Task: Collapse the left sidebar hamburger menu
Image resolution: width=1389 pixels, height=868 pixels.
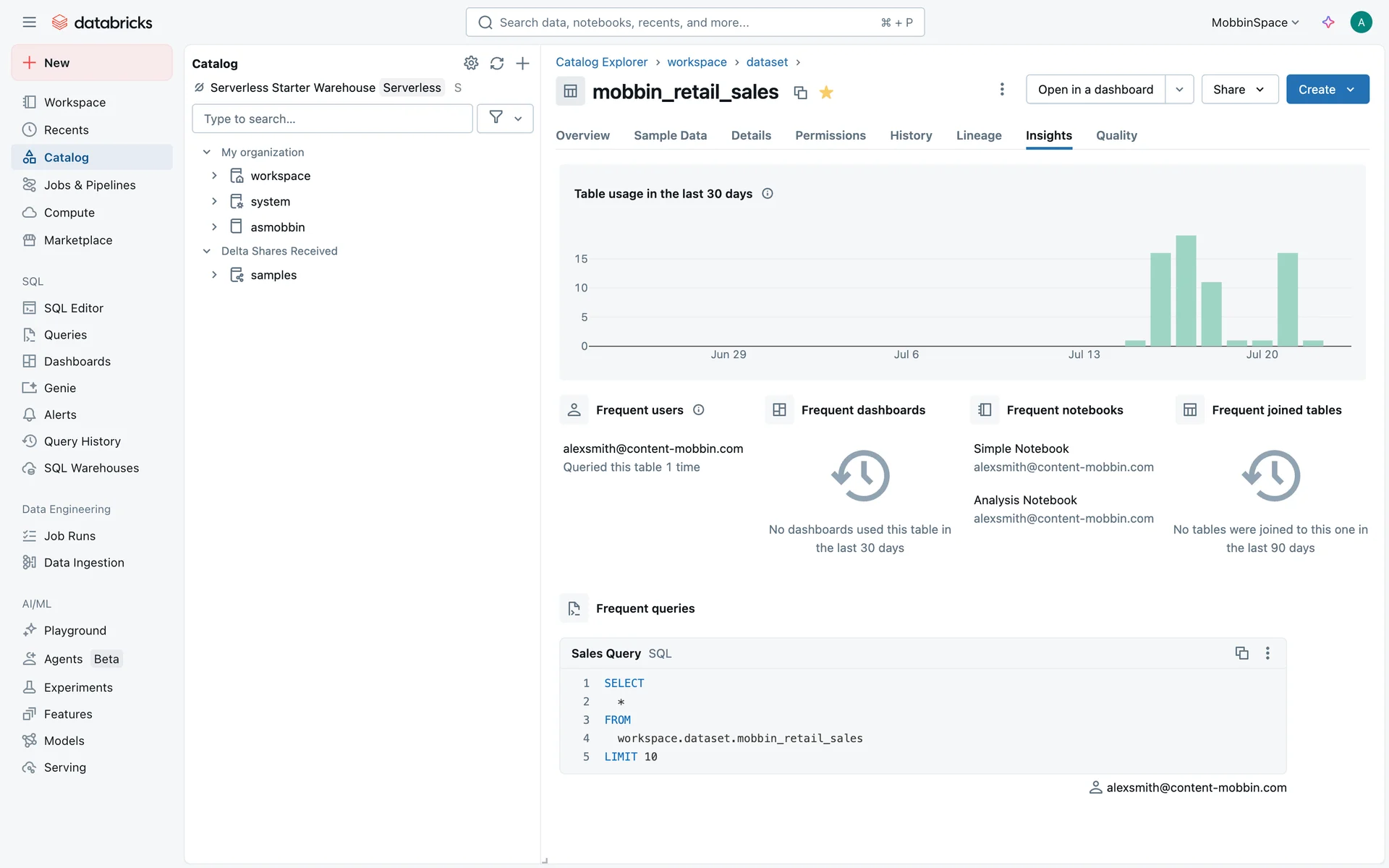Action: [29, 22]
